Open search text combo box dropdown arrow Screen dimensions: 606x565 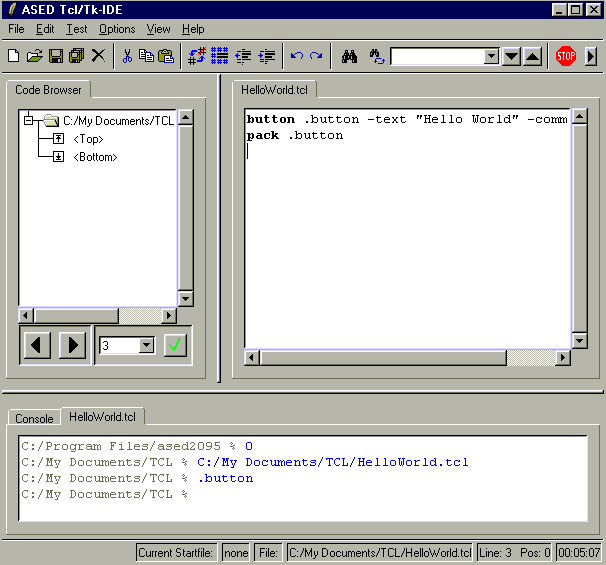[x=491, y=56]
